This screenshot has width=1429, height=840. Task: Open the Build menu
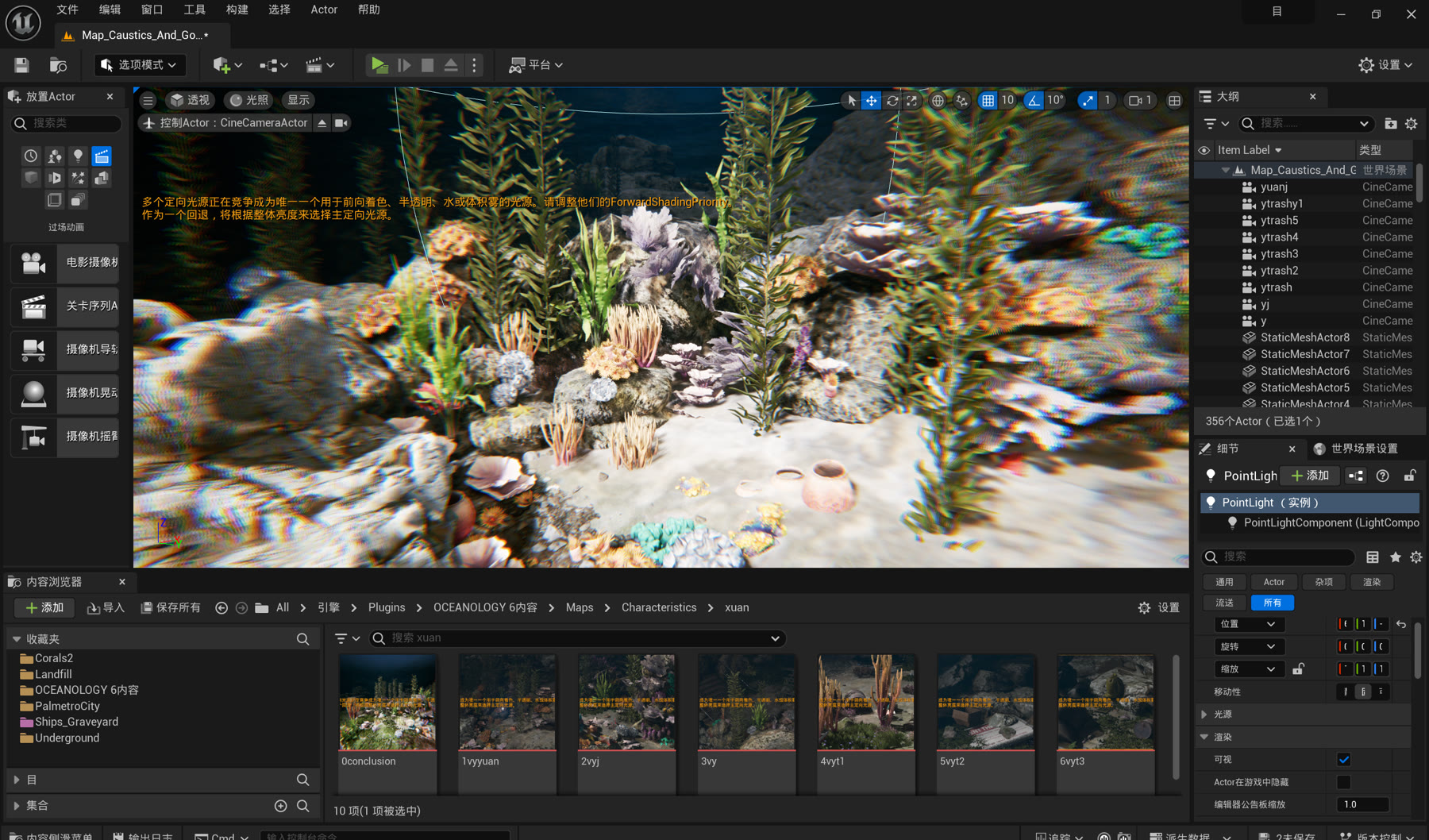click(237, 10)
